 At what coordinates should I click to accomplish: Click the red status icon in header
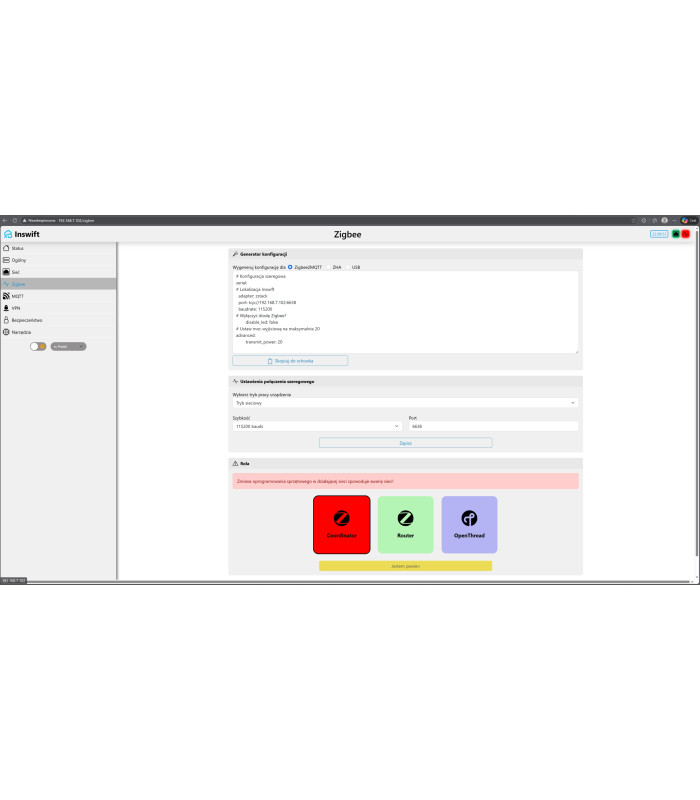click(x=686, y=234)
